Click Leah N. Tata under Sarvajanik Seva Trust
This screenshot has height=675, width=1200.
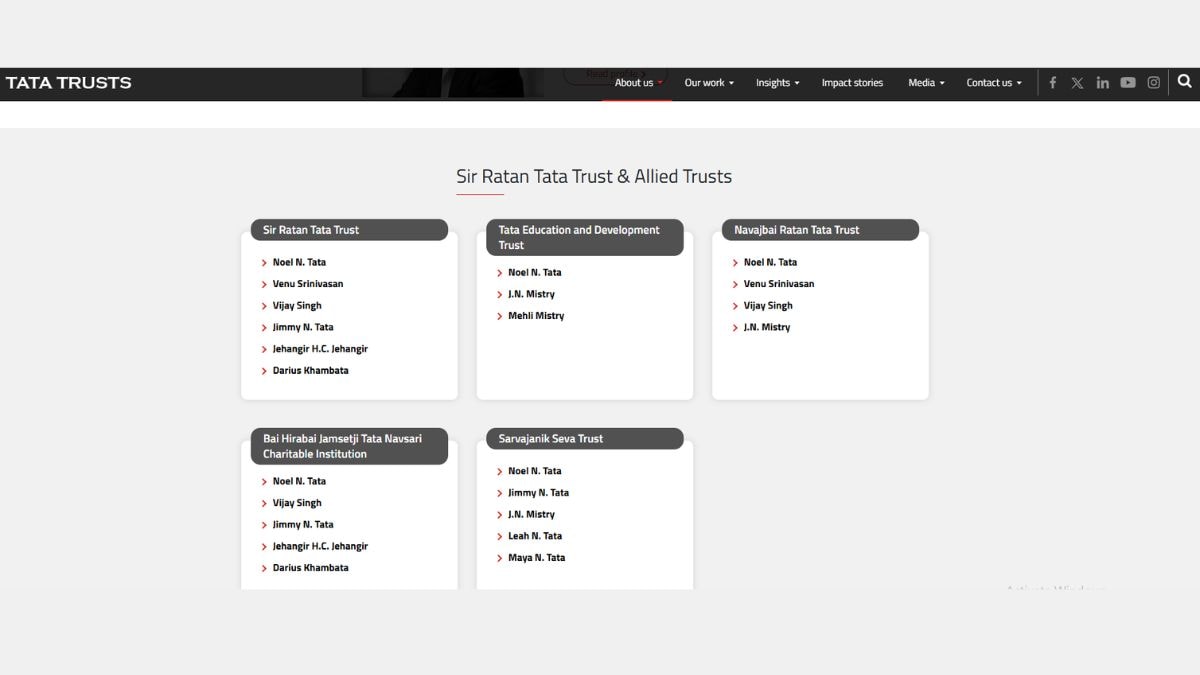[535, 536]
